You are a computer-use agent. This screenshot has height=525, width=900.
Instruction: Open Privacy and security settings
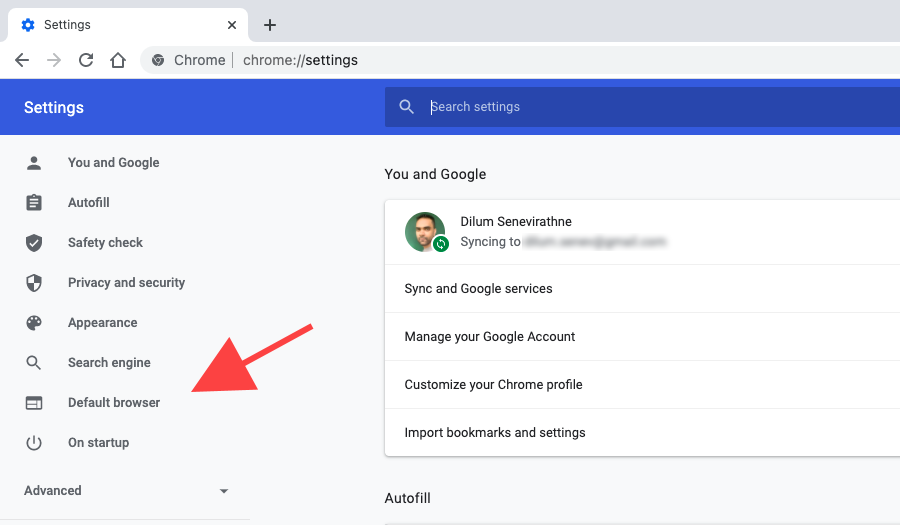point(126,282)
